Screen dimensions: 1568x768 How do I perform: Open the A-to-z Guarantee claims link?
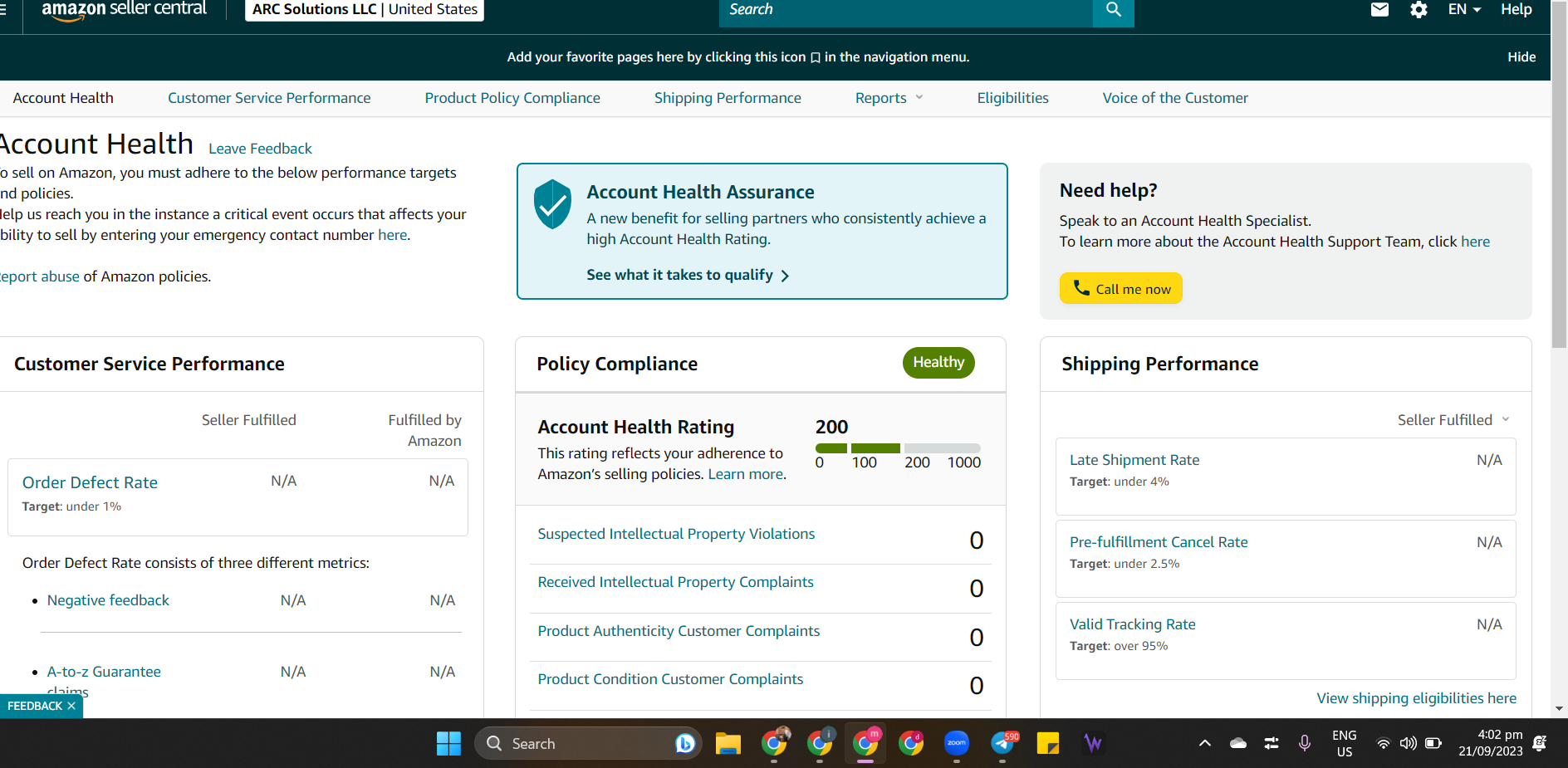[x=104, y=672]
